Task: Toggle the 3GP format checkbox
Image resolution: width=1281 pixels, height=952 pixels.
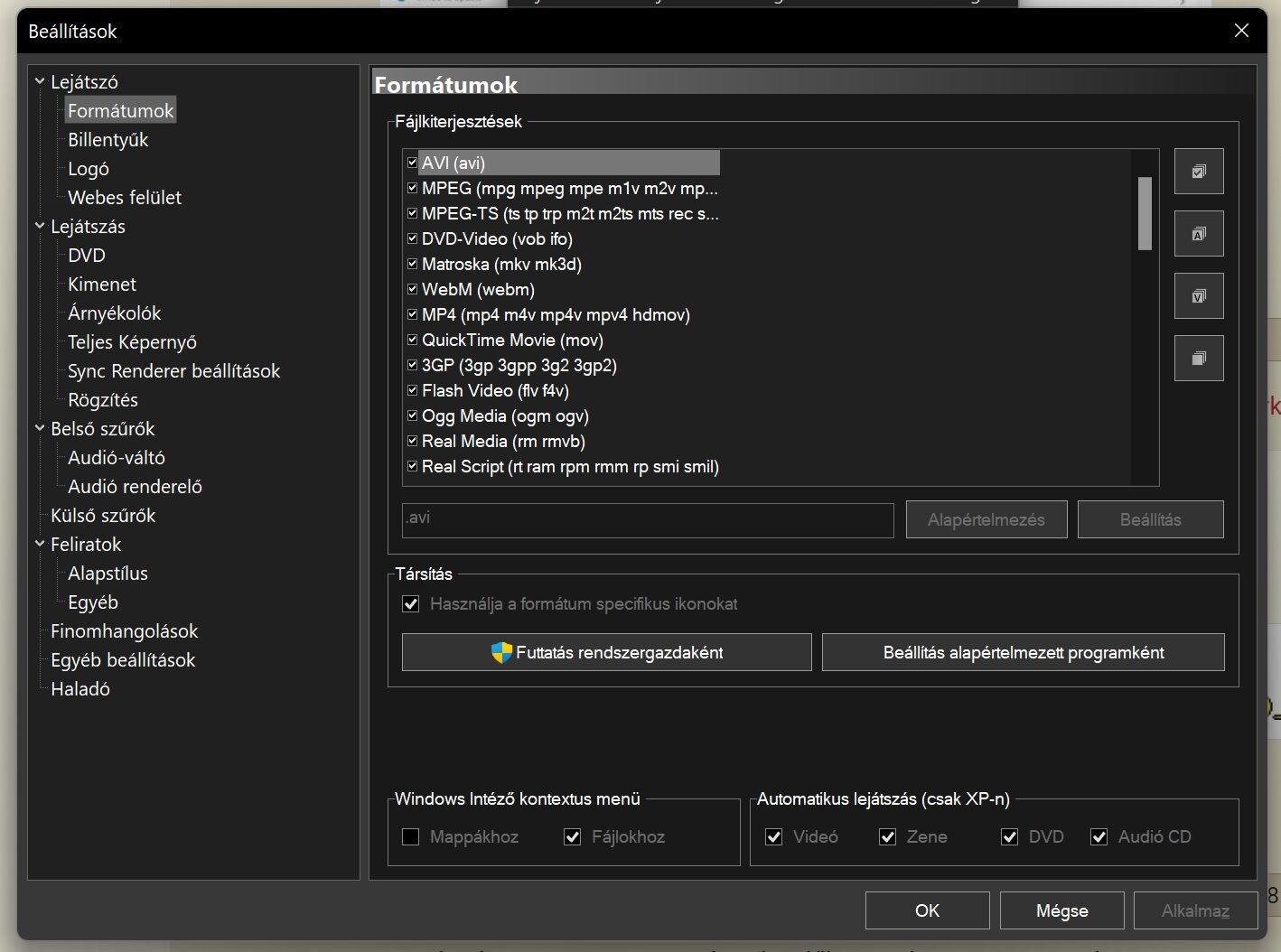Action: (412, 365)
